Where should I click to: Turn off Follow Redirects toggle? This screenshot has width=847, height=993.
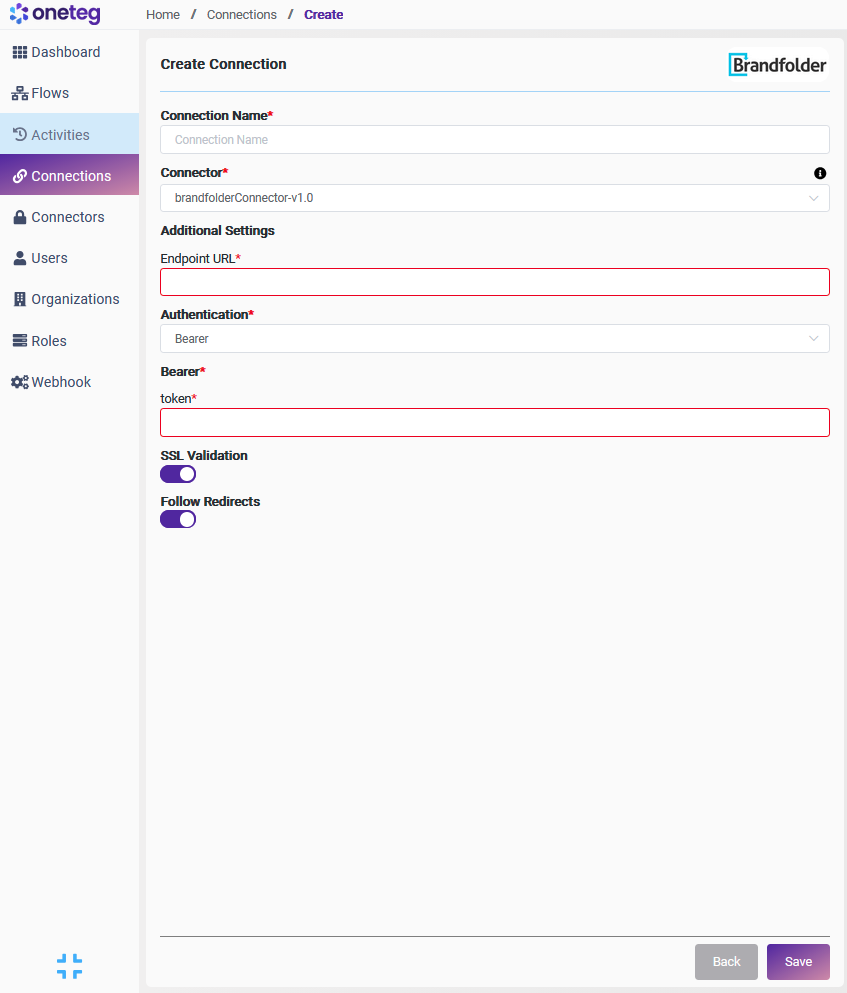(x=178, y=519)
